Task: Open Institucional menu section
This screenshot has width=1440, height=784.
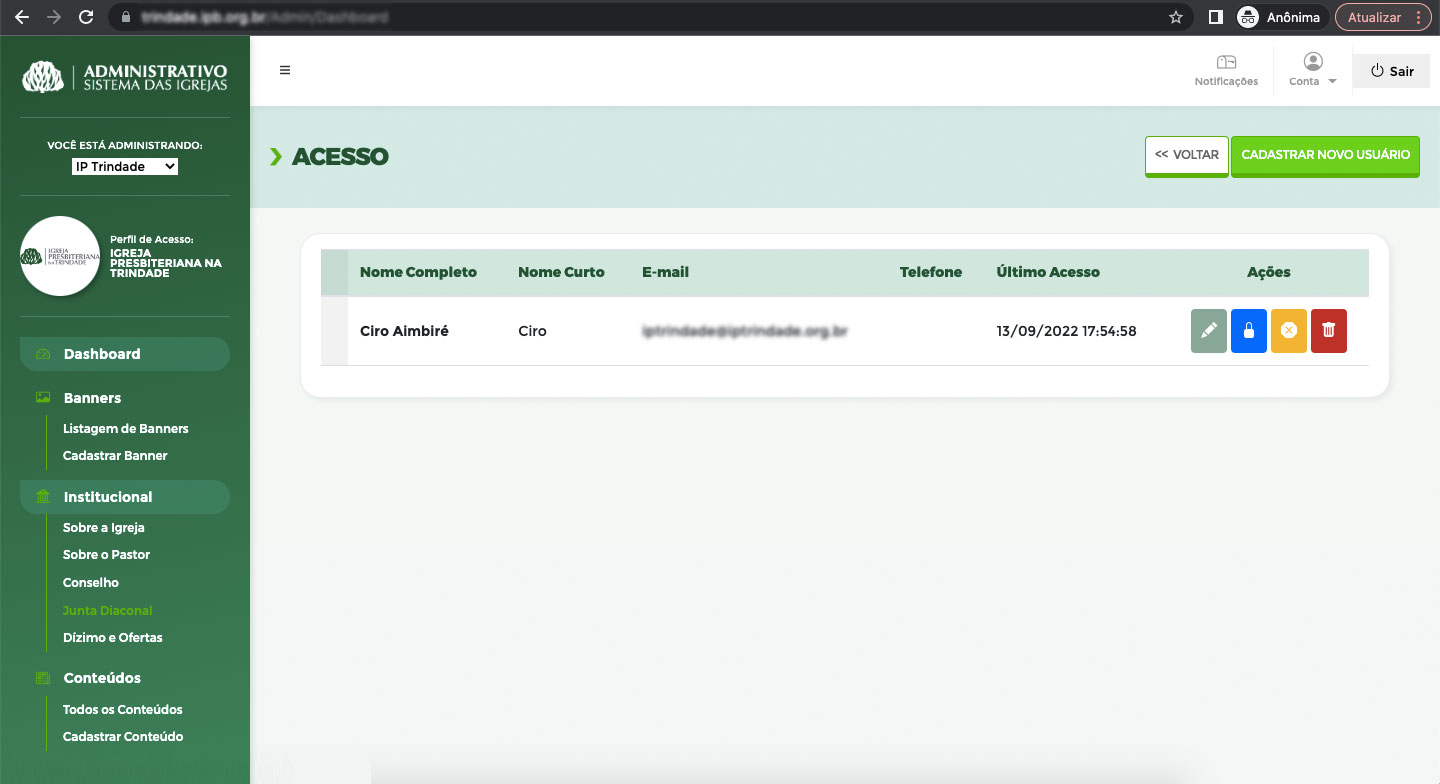Action: click(108, 497)
